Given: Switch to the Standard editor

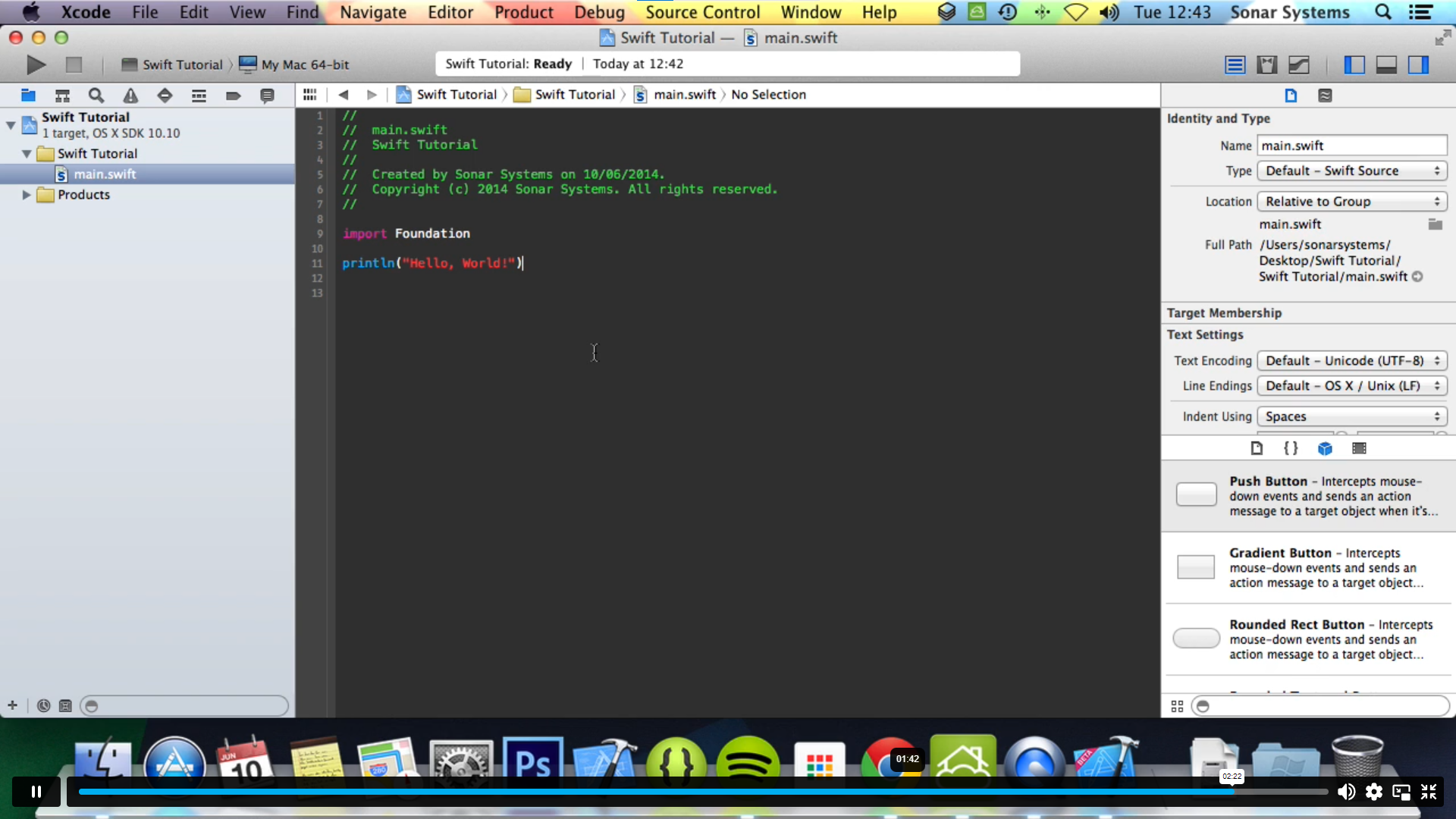Looking at the screenshot, I should tap(1235, 64).
